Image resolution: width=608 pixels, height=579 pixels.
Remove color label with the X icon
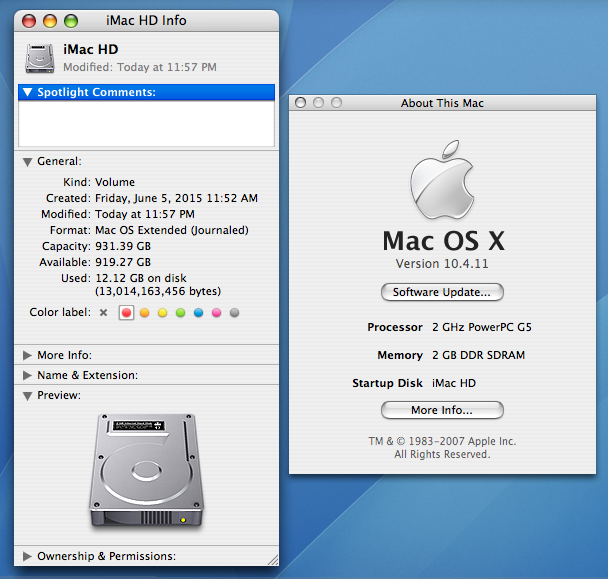coord(103,312)
